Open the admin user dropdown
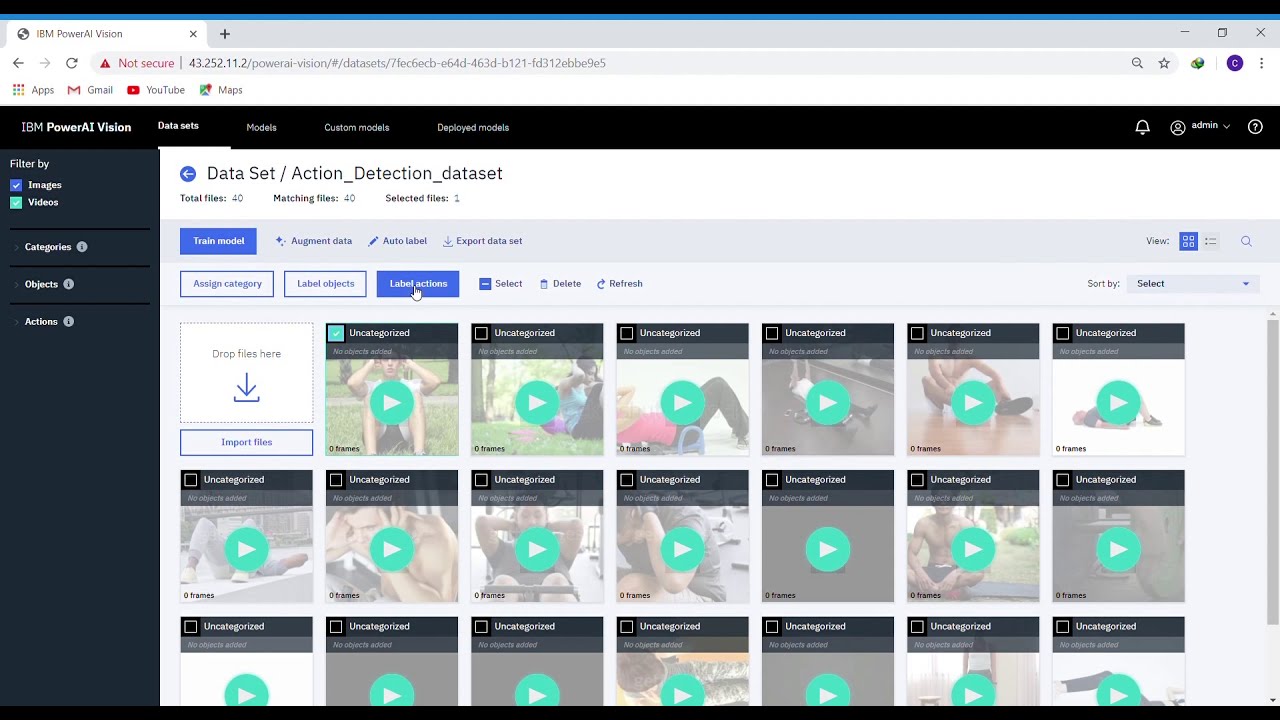This screenshot has width=1280, height=720. [1200, 127]
